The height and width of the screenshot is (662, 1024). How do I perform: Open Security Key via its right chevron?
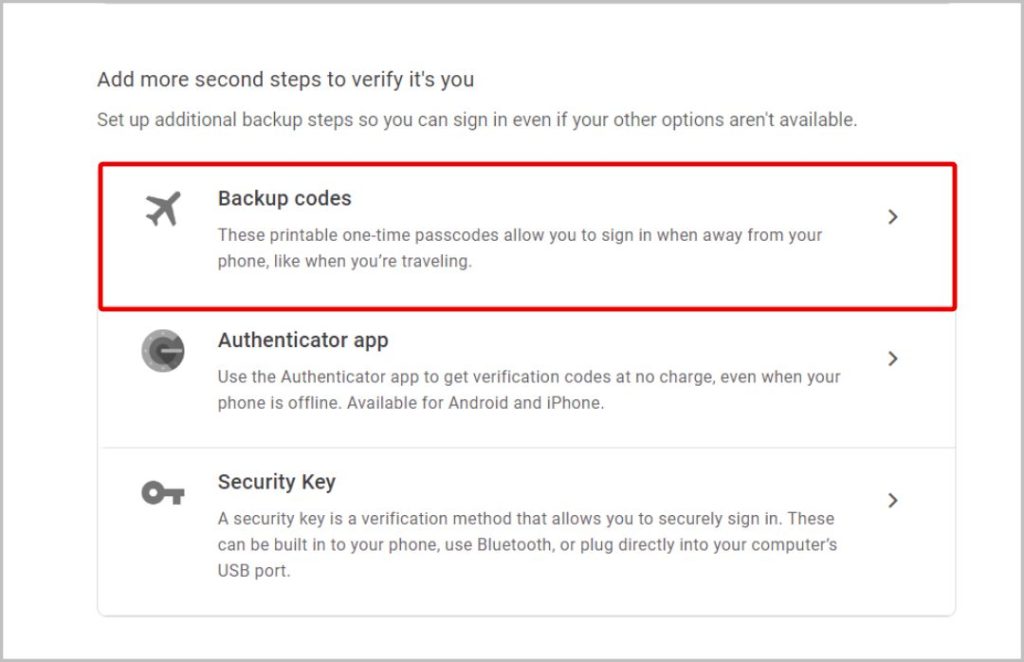click(893, 500)
